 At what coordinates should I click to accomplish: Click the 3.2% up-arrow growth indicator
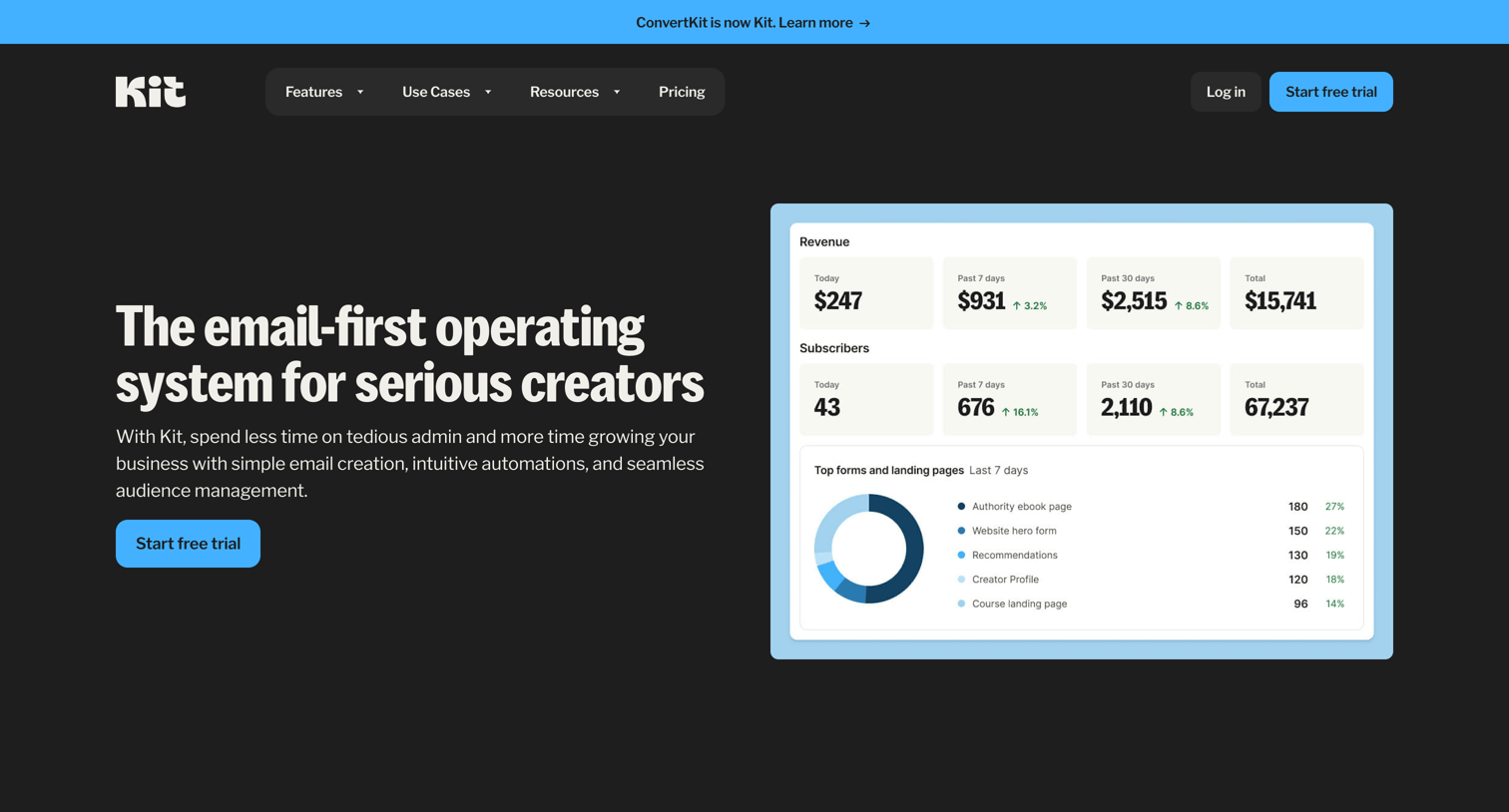click(x=1030, y=306)
